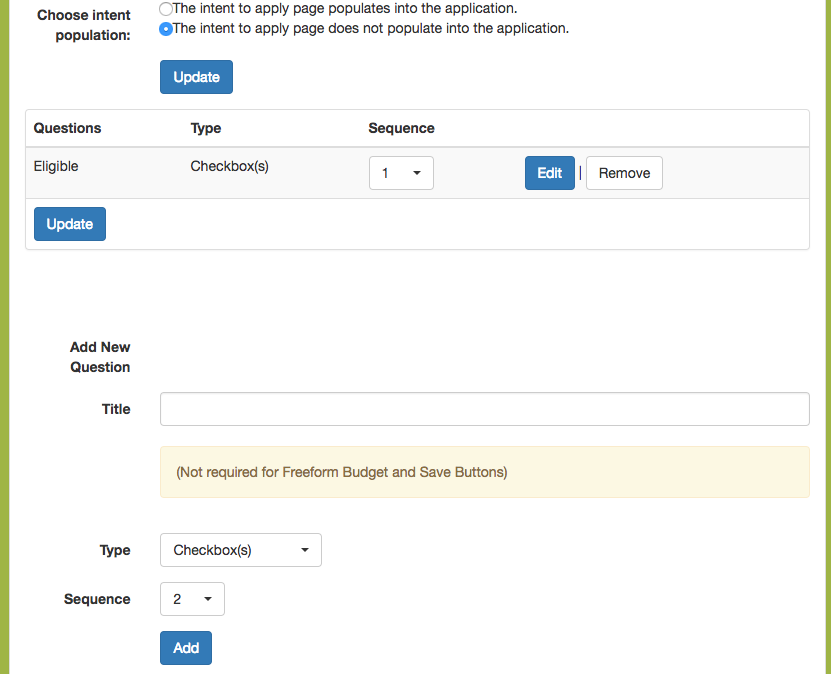Open the new question Sequence dropdown showing 2

coord(192,599)
